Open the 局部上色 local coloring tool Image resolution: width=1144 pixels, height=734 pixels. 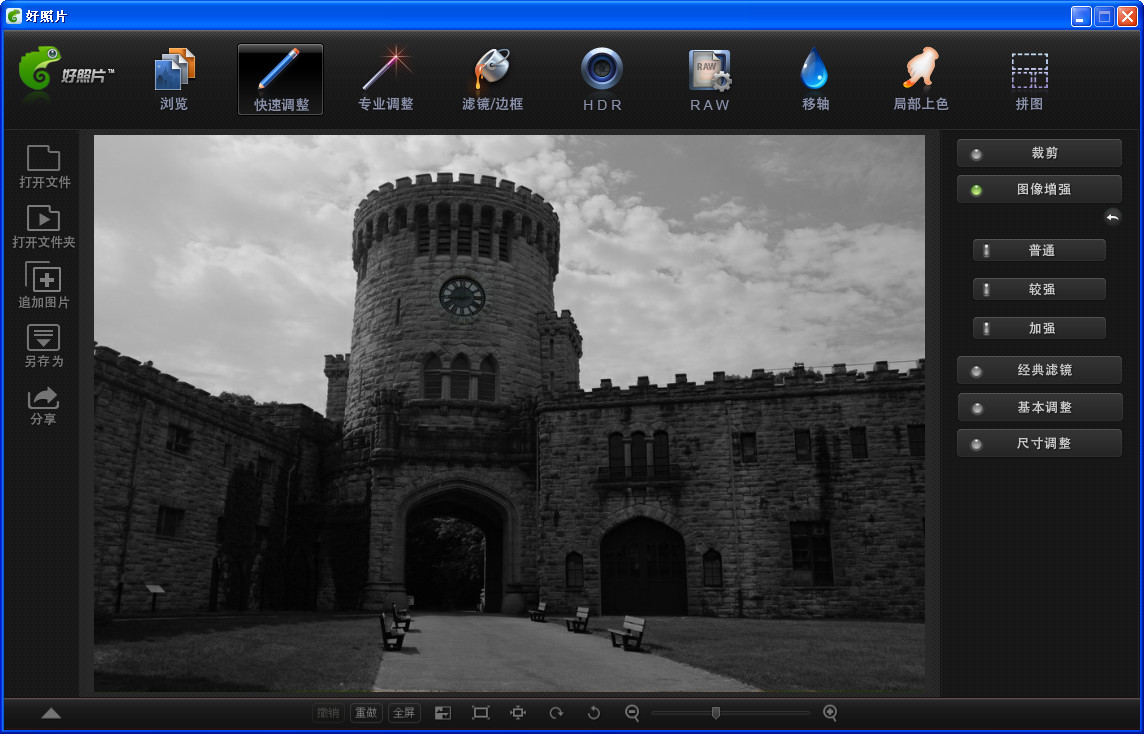[x=920, y=80]
